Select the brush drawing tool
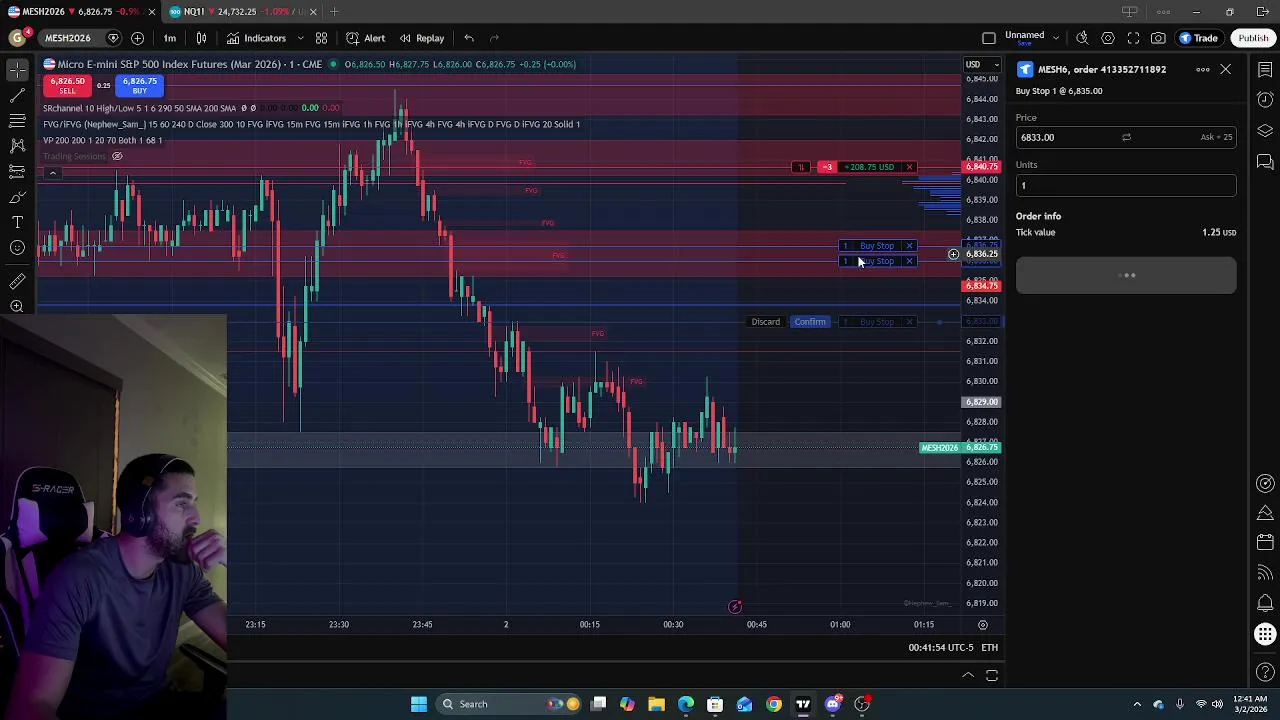The width and height of the screenshot is (1280, 720). tap(17, 197)
